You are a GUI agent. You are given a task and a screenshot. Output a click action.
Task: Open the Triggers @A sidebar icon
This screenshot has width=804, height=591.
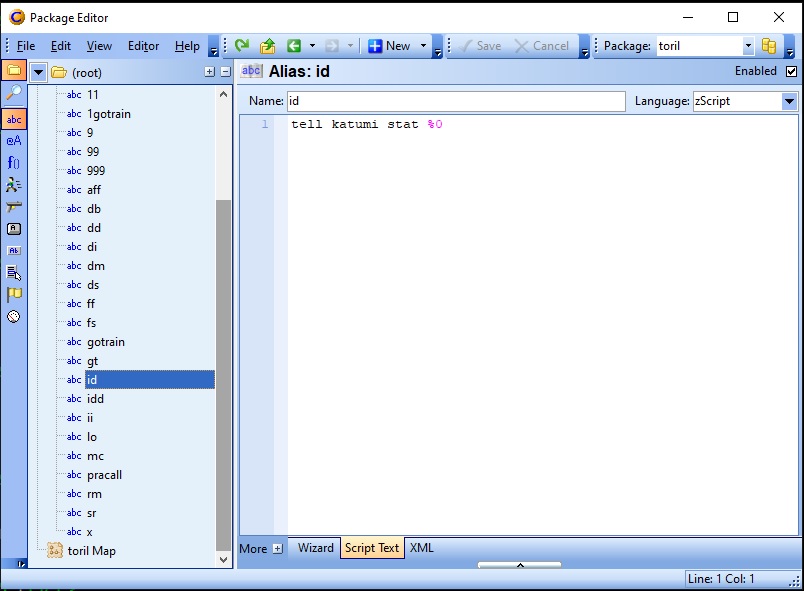click(x=14, y=140)
